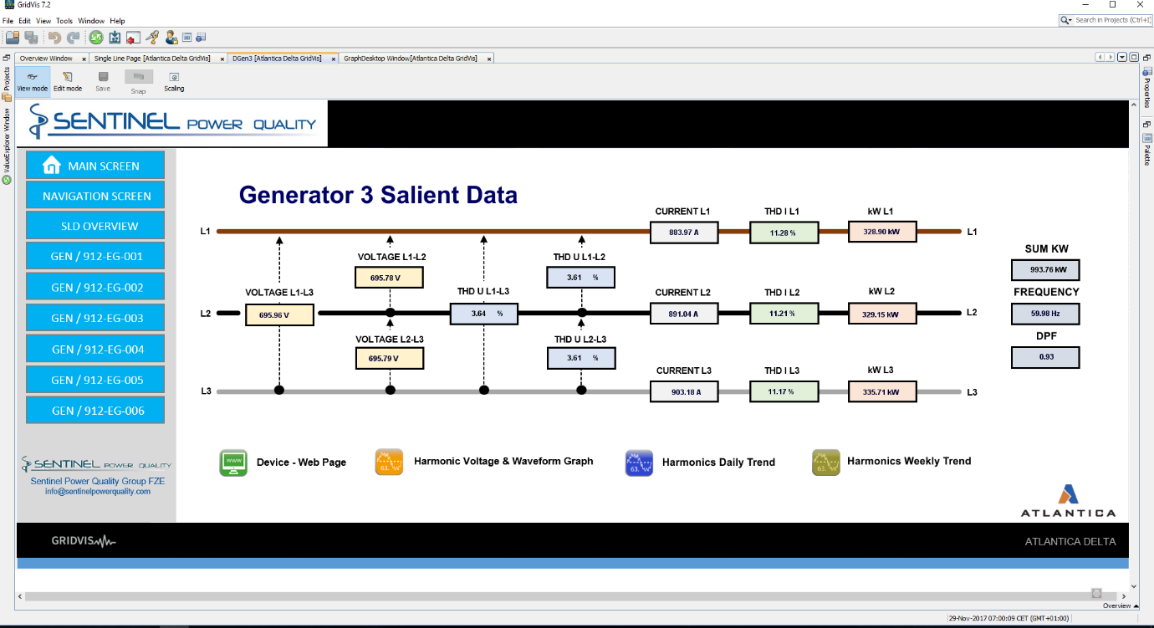Image resolution: width=1154 pixels, height=628 pixels.
Task: Open GEN / 912-EG-001 page
Action: [96, 256]
